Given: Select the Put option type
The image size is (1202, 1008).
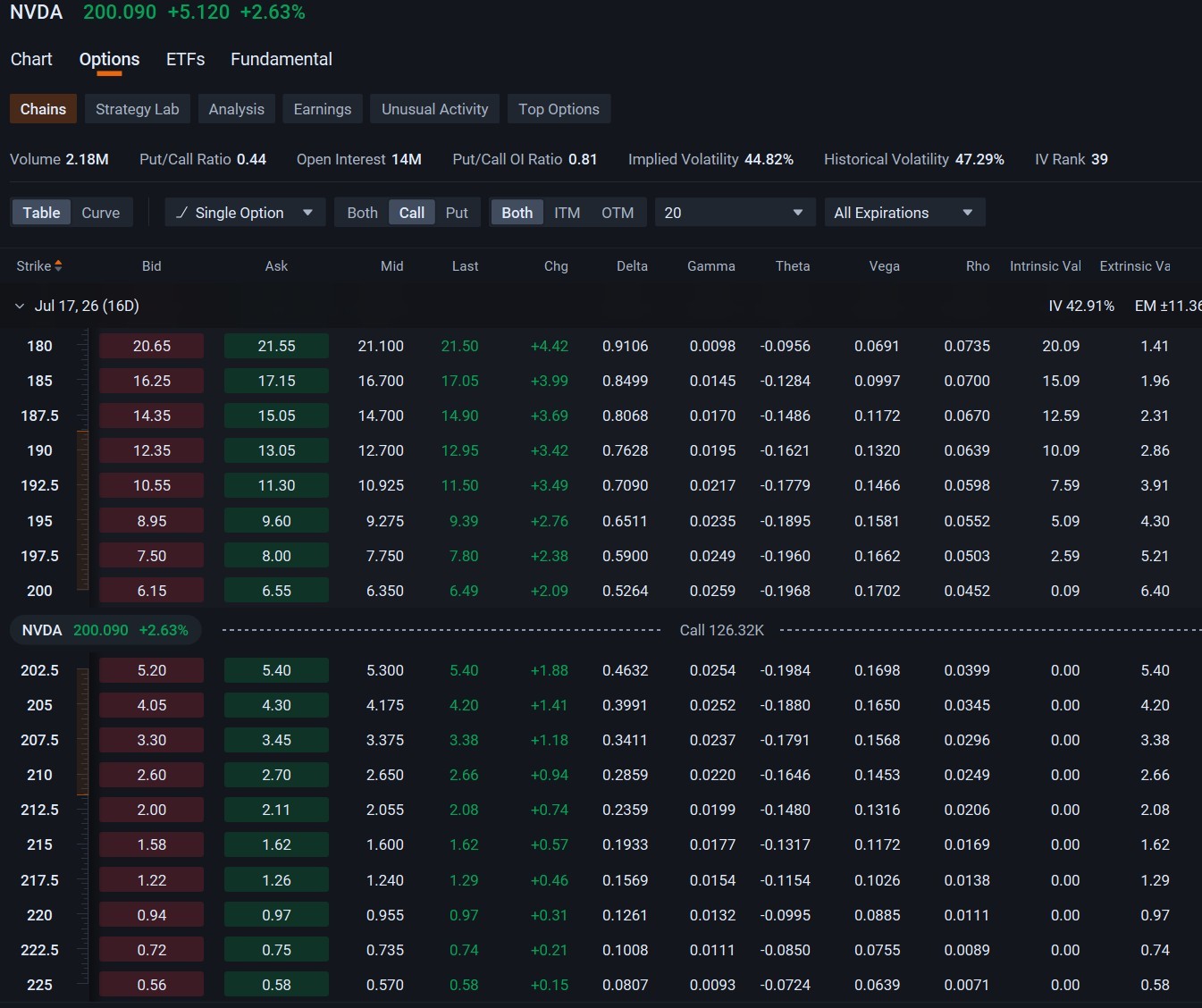Looking at the screenshot, I should click(457, 213).
